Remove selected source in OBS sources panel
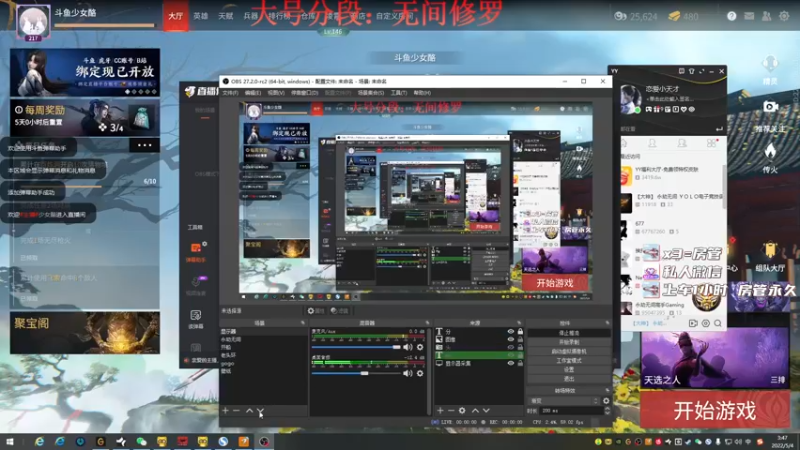Image resolution: width=800 pixels, height=450 pixels. coord(451,410)
